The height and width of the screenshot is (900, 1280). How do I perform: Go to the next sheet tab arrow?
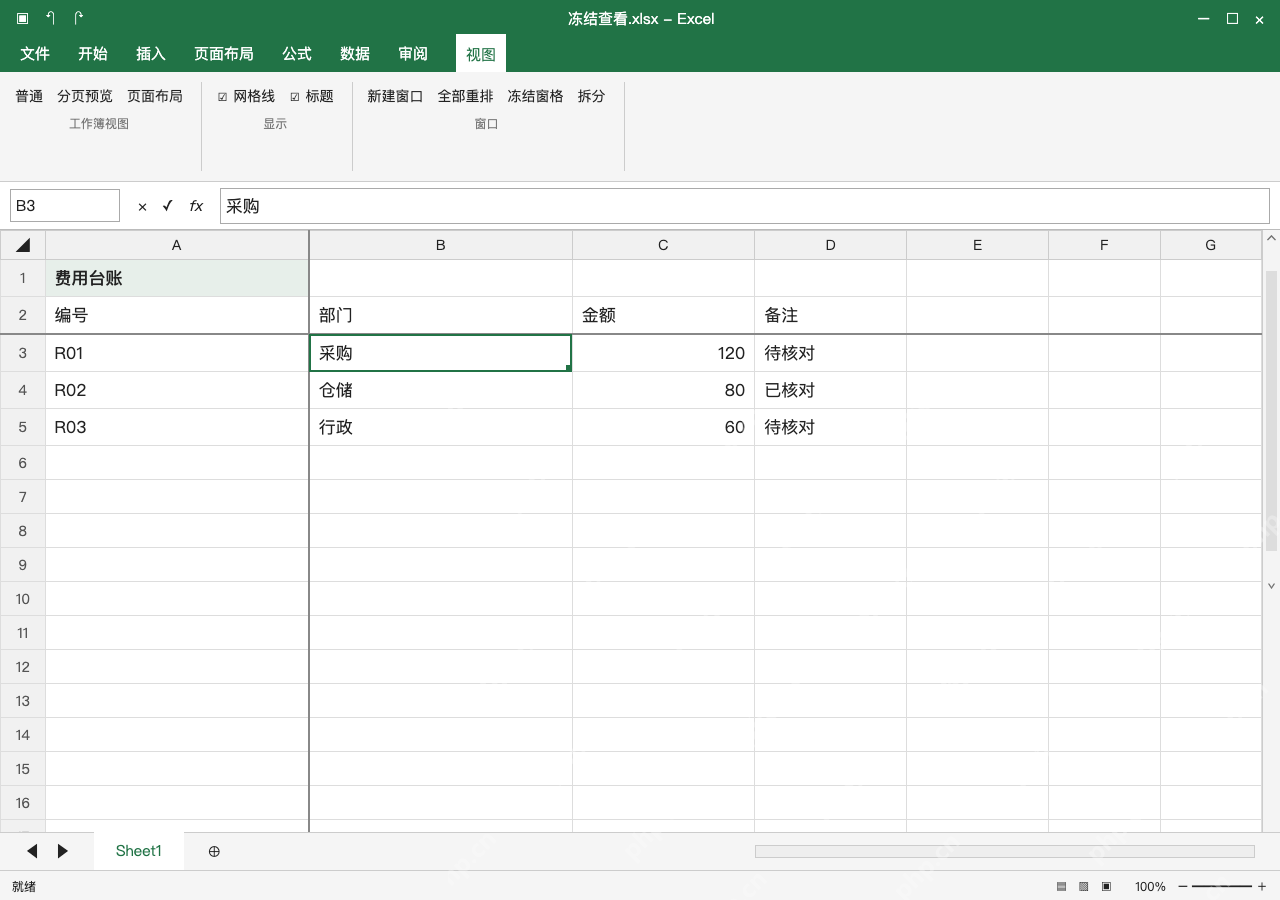coord(63,851)
